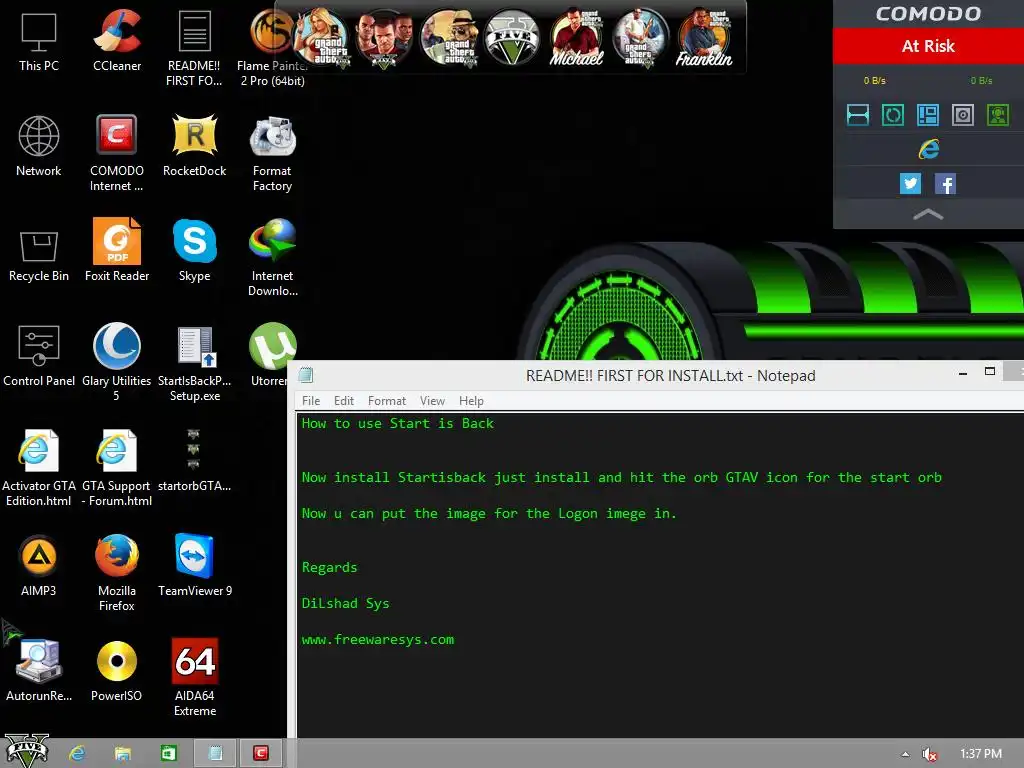Open the startorbGTA... file icon
1024x768 pixels.
point(194,460)
